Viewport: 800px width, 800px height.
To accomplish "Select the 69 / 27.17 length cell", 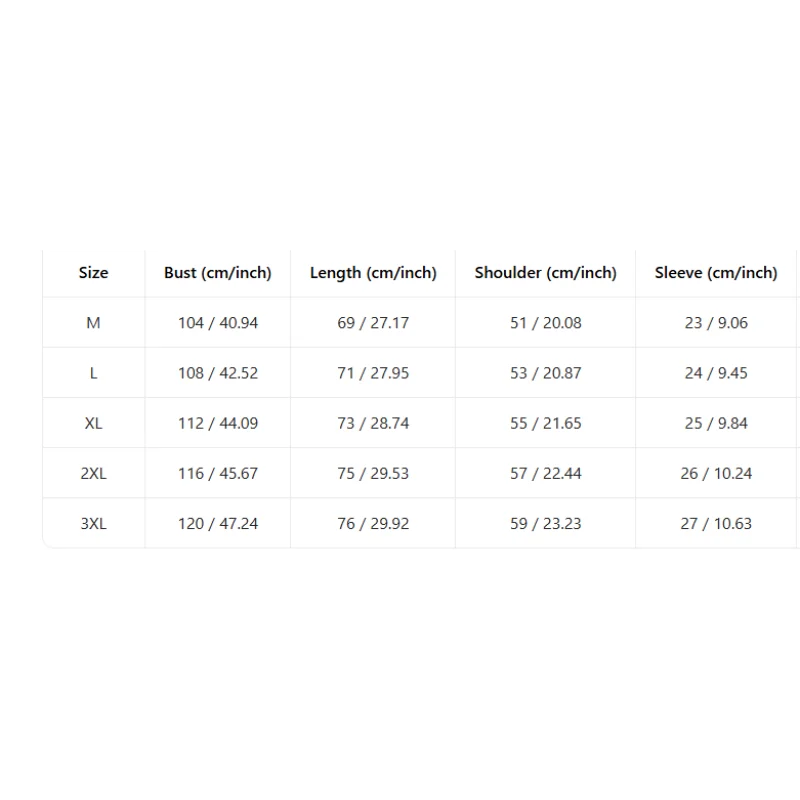I will (373, 323).
